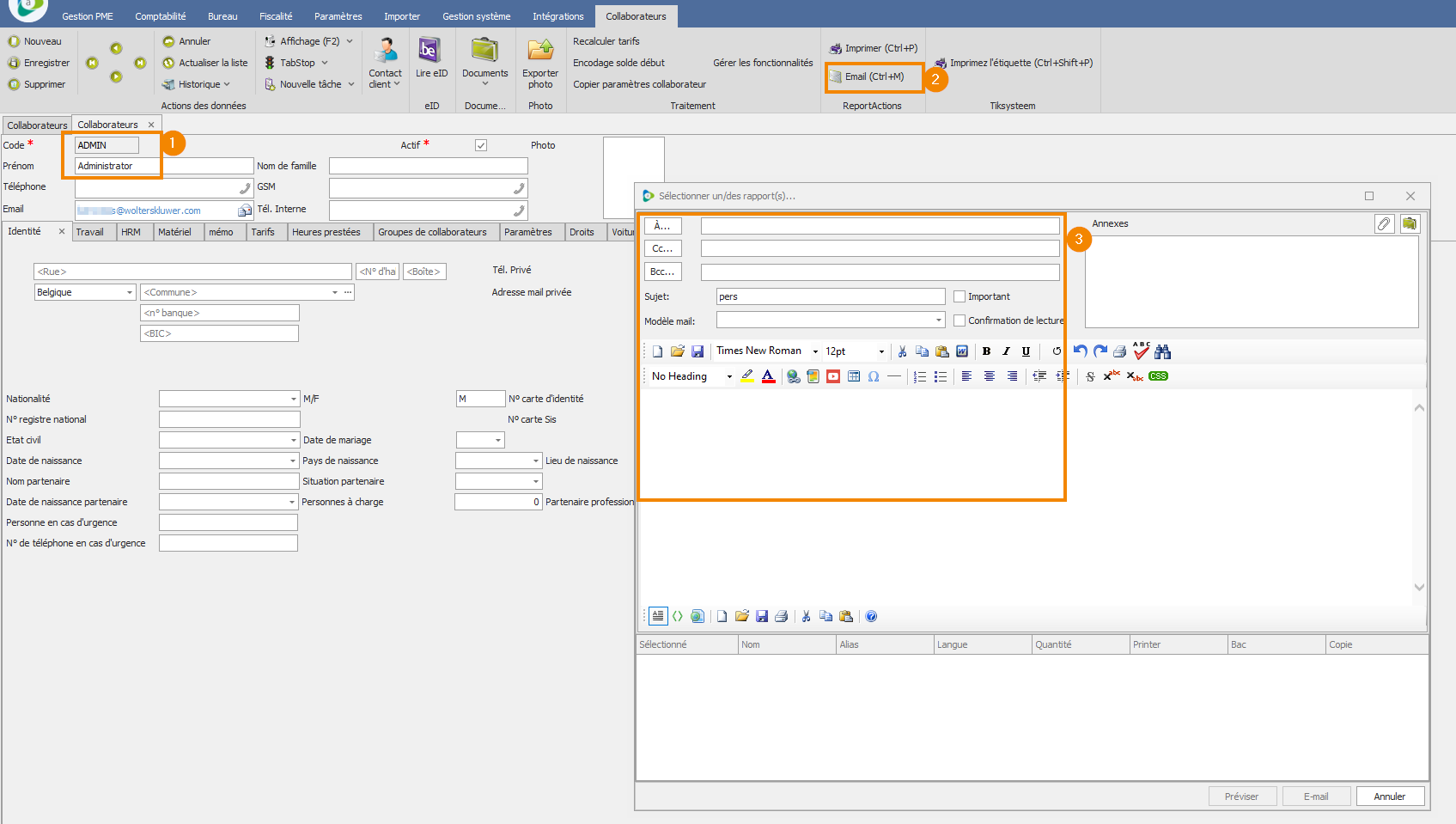Click the Sujet input field
This screenshot has width=1456, height=824.
[x=831, y=296]
